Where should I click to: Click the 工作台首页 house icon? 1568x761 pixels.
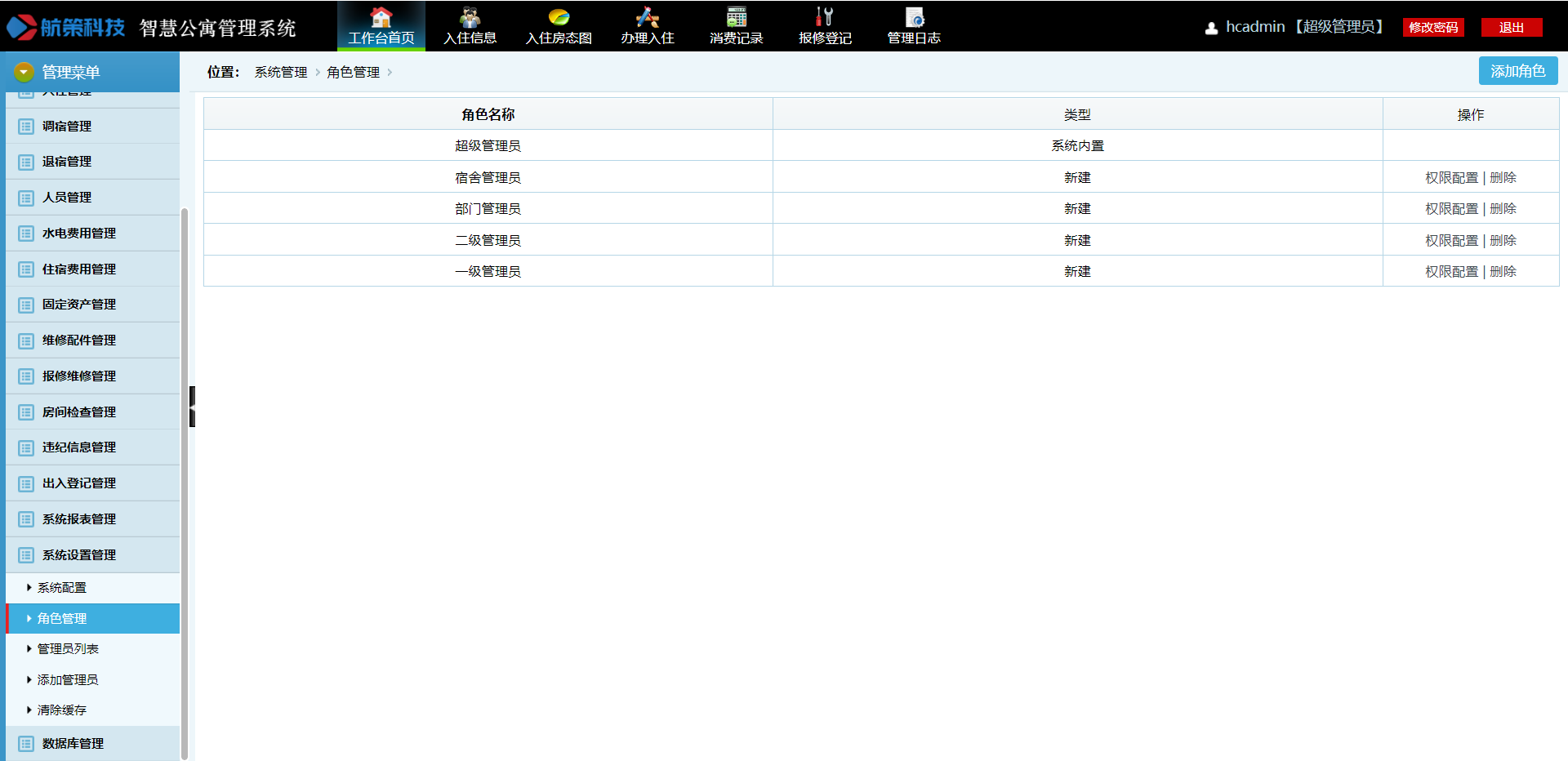pos(381,17)
